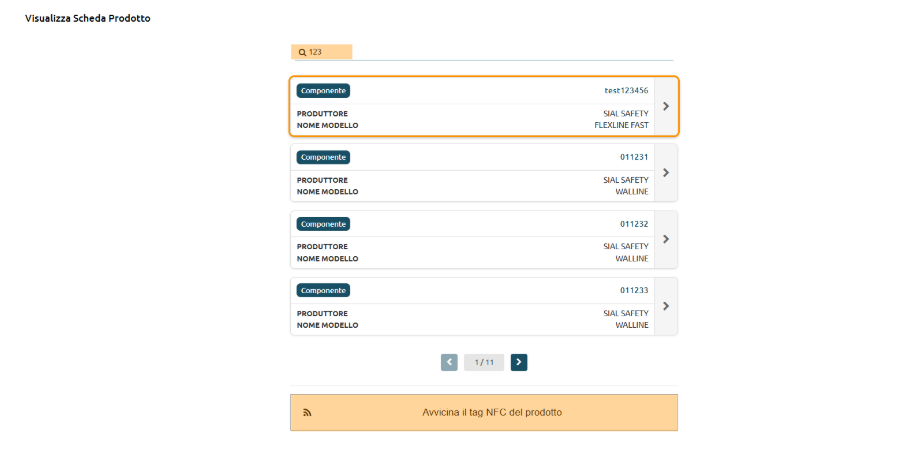The height and width of the screenshot is (454, 901).
Task: Click Componente badge on the 011232 card
Action: pos(324,224)
